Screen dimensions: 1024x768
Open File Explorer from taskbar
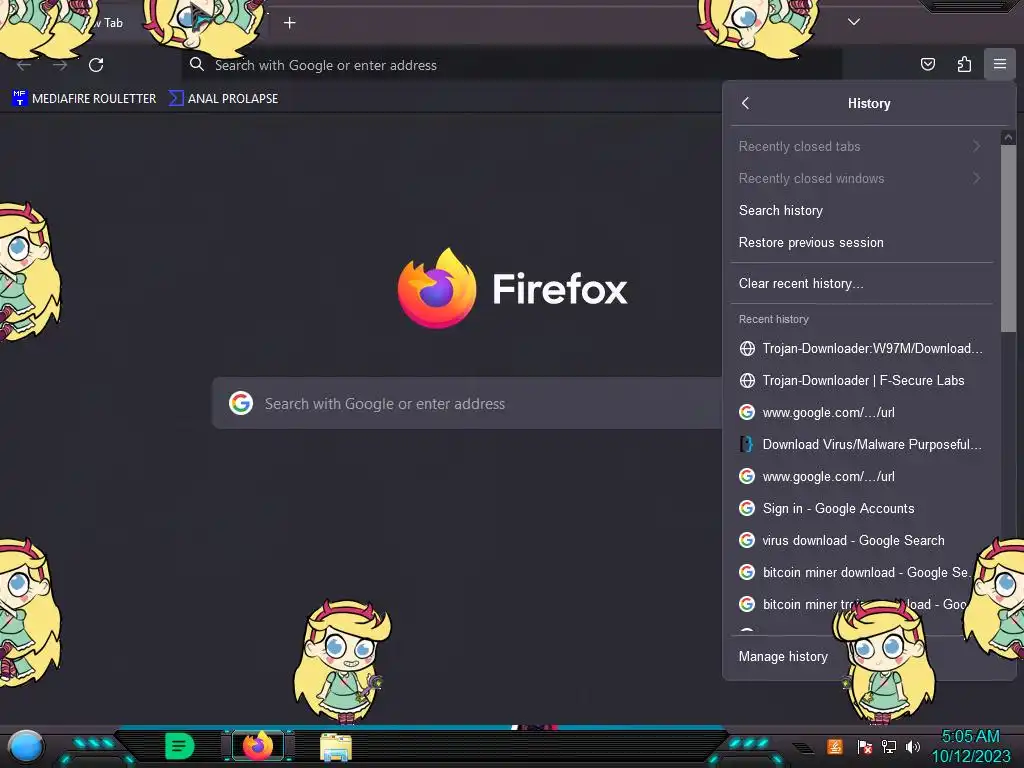point(336,746)
